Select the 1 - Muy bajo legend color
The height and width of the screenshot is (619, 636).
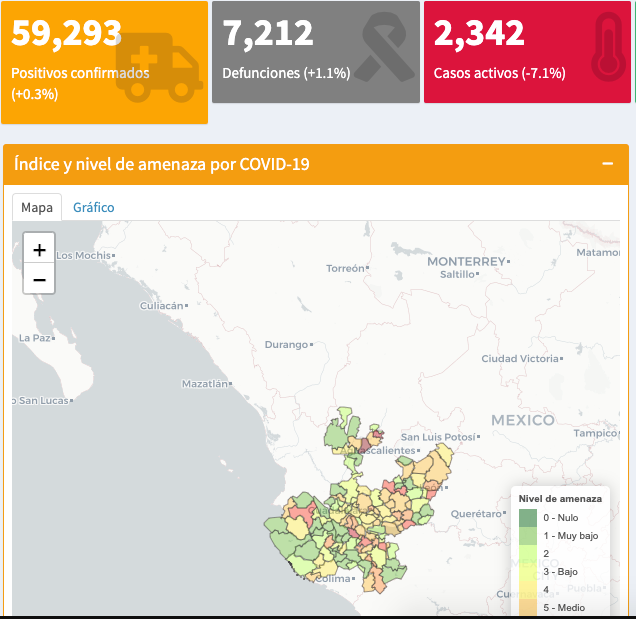point(528,536)
